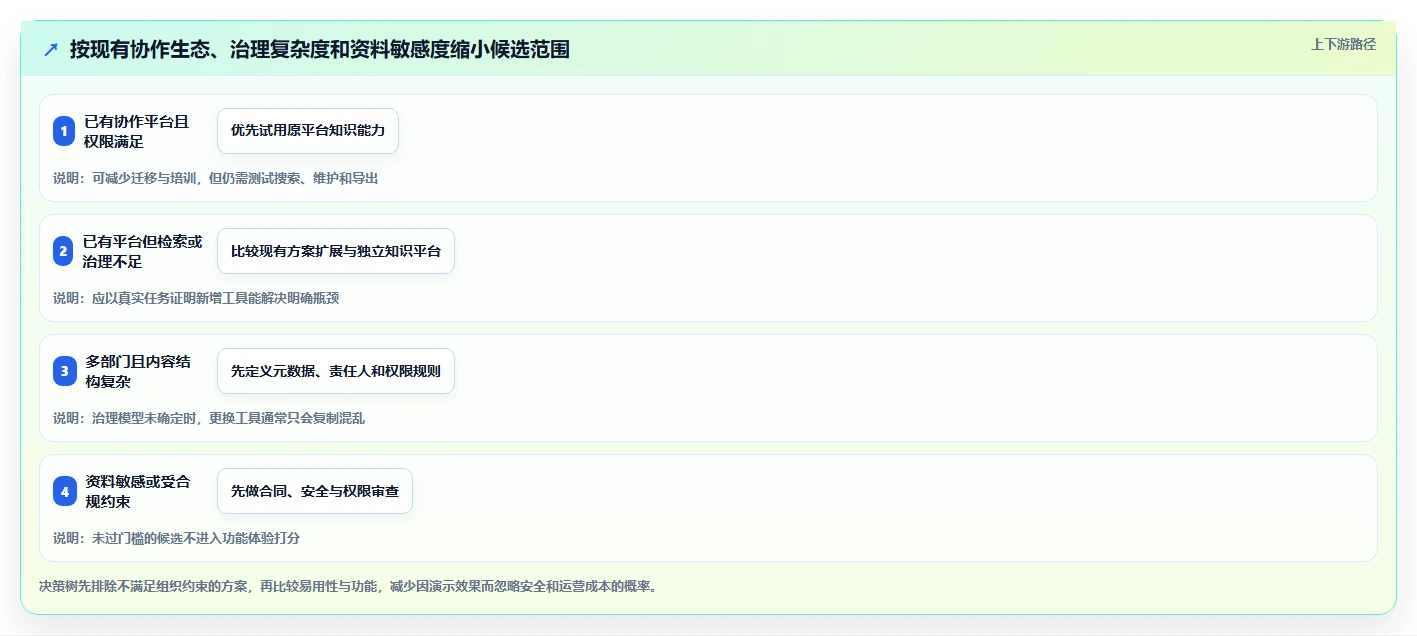Click the step 2 number badge

(x=64, y=251)
